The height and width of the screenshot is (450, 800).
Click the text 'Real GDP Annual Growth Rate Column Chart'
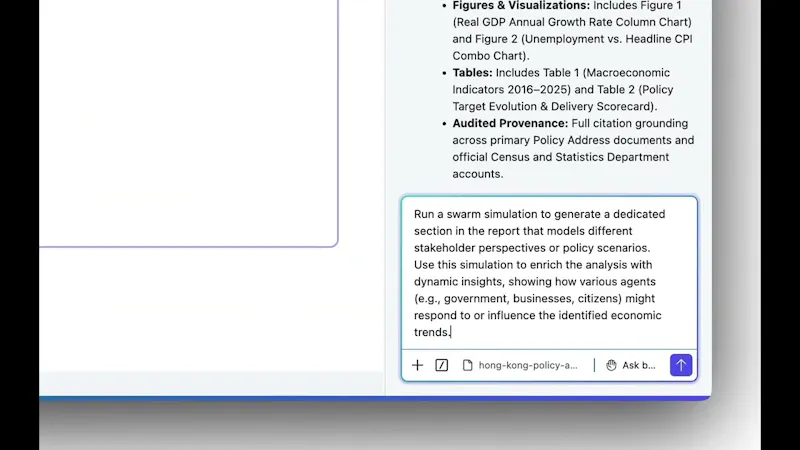coord(572,22)
